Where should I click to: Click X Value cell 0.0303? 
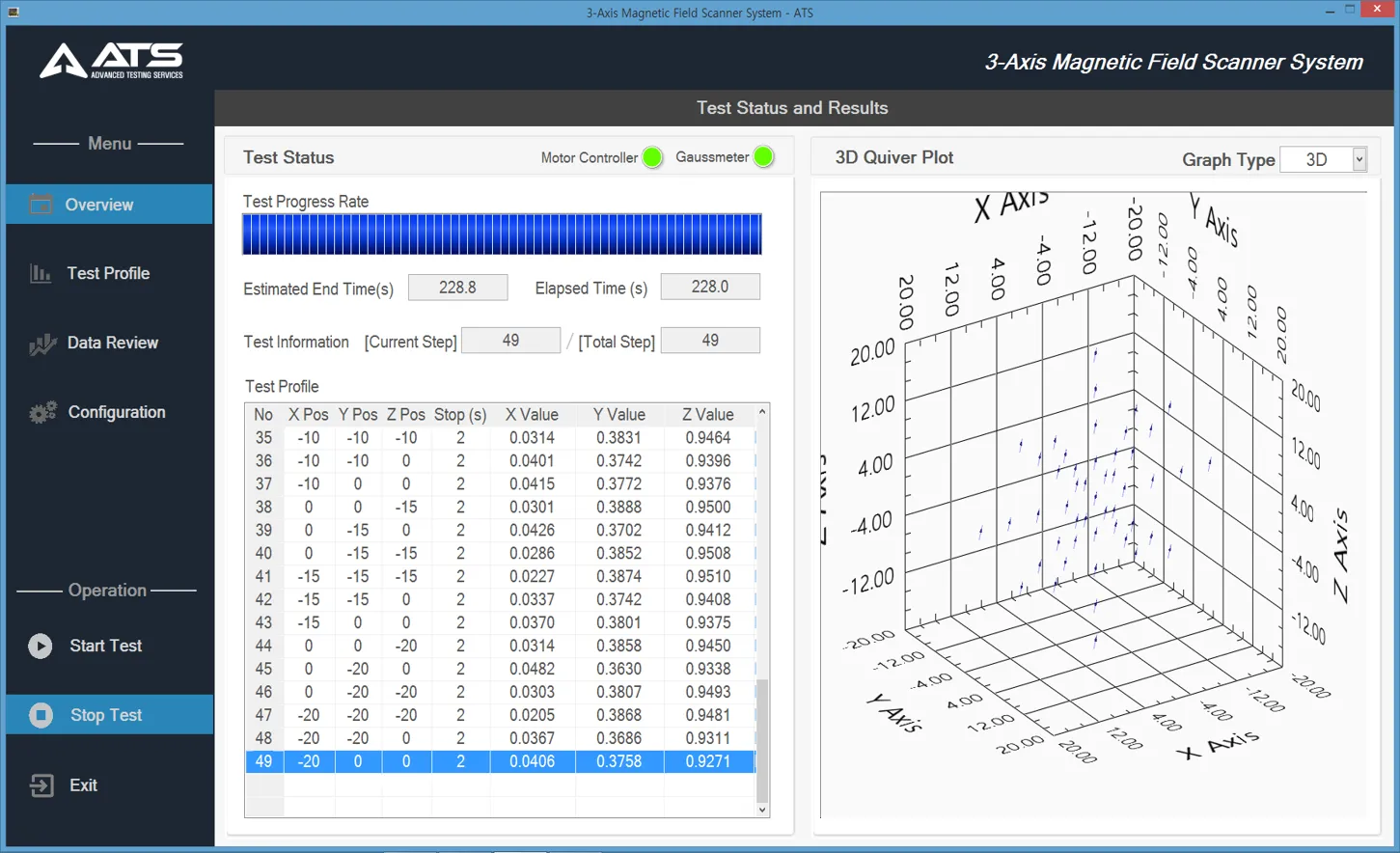pyautogui.click(x=533, y=693)
